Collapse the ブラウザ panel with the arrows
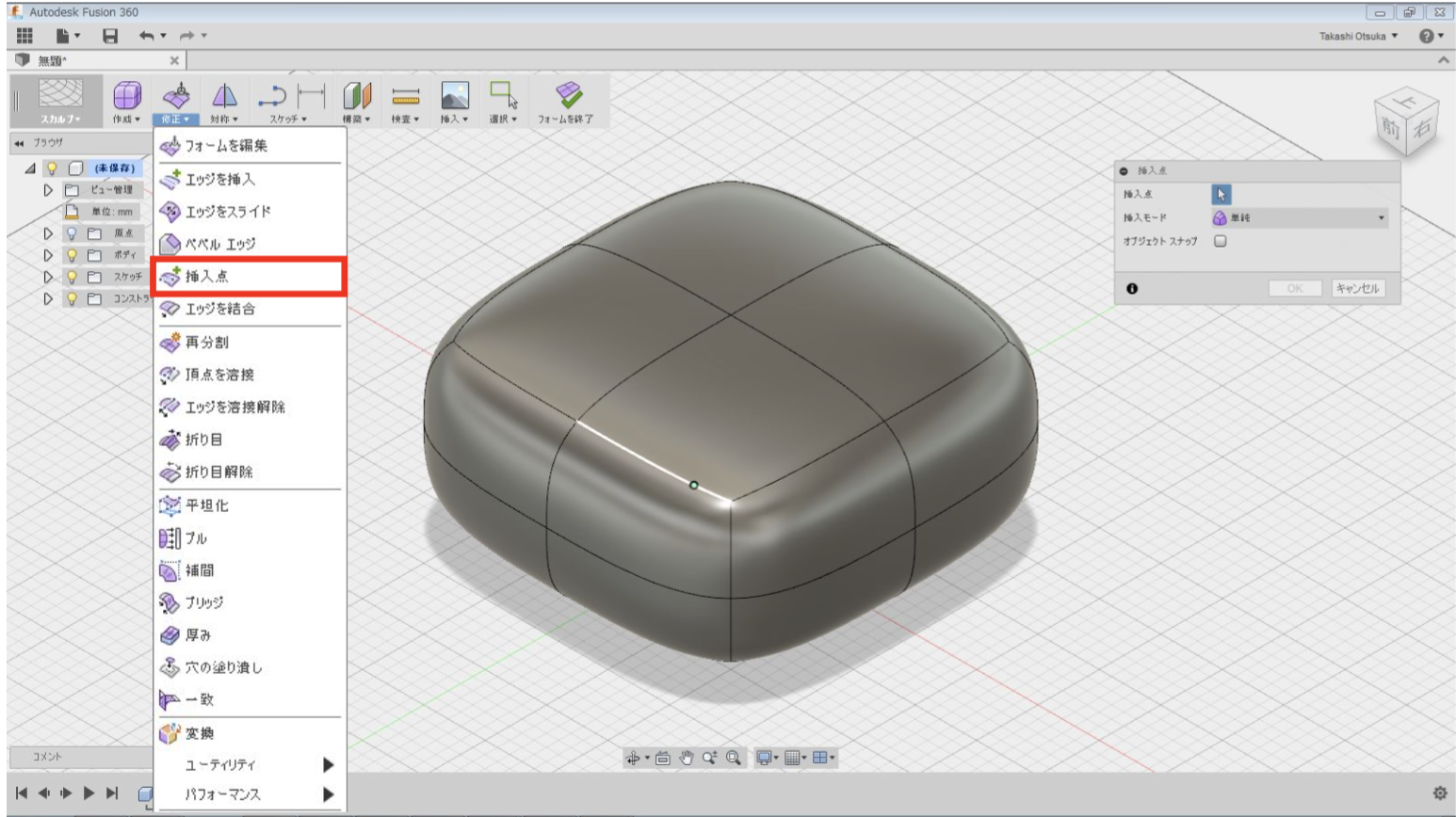Screen dimensions: 1456x817 click(19, 143)
